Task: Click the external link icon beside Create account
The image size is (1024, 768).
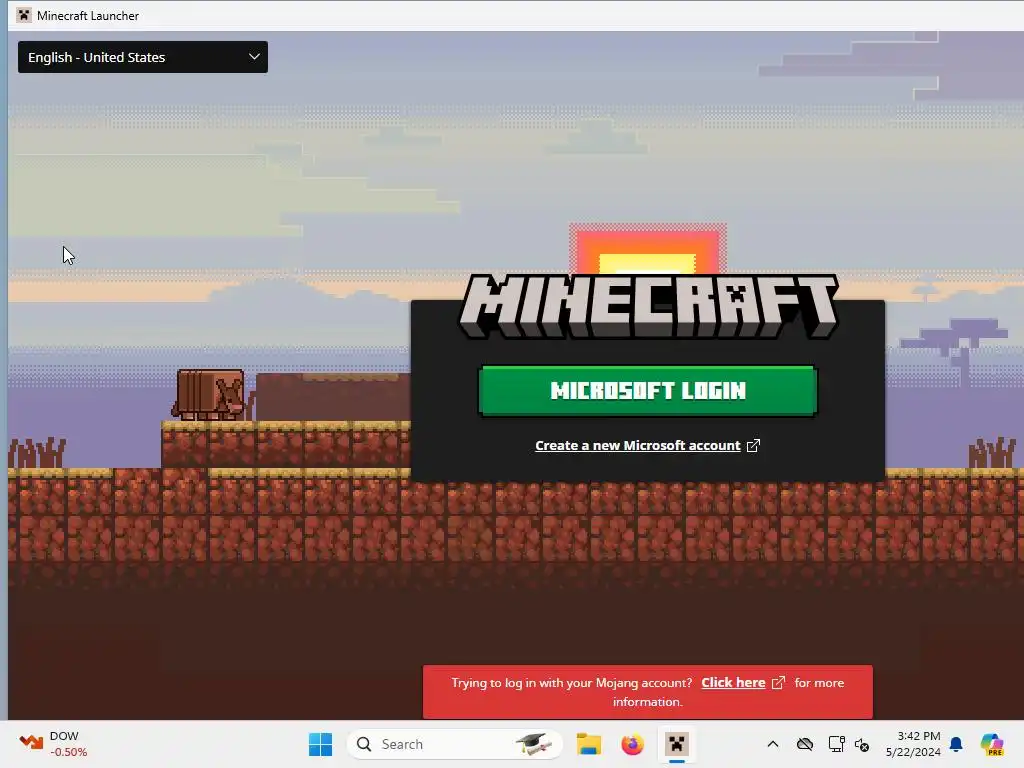Action: point(753,445)
